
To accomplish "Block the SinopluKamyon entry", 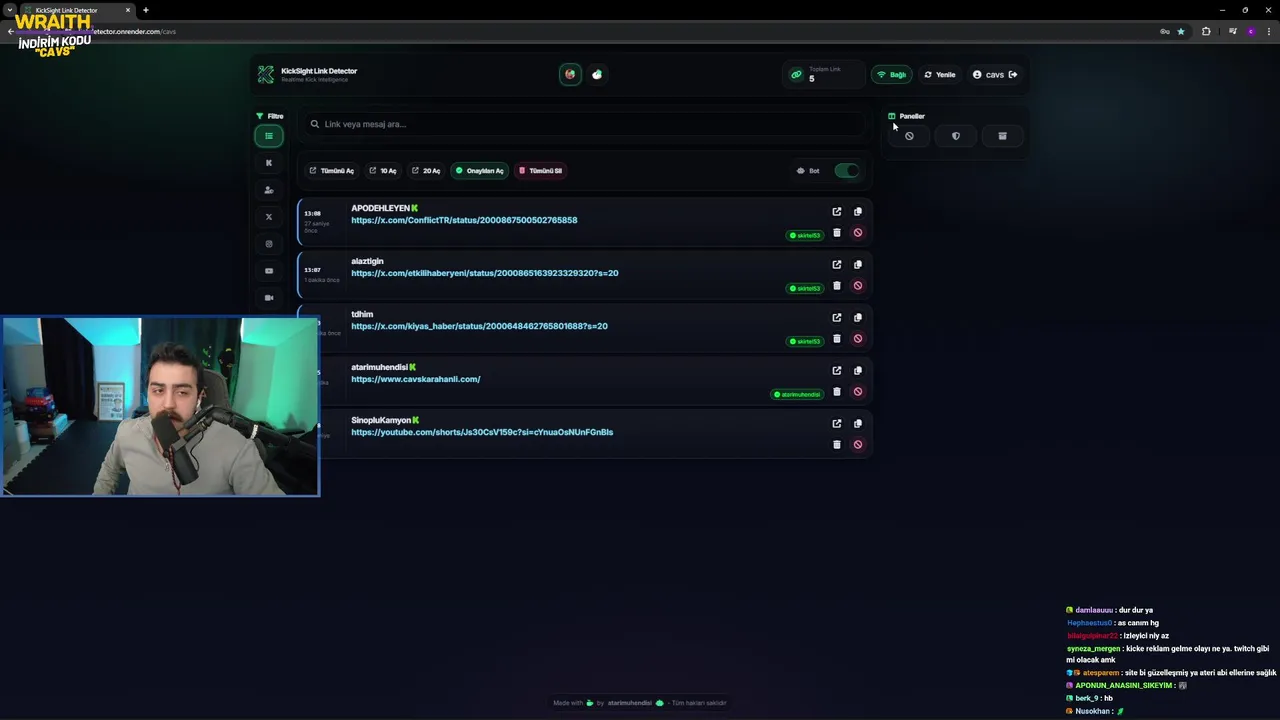I will coord(858,445).
